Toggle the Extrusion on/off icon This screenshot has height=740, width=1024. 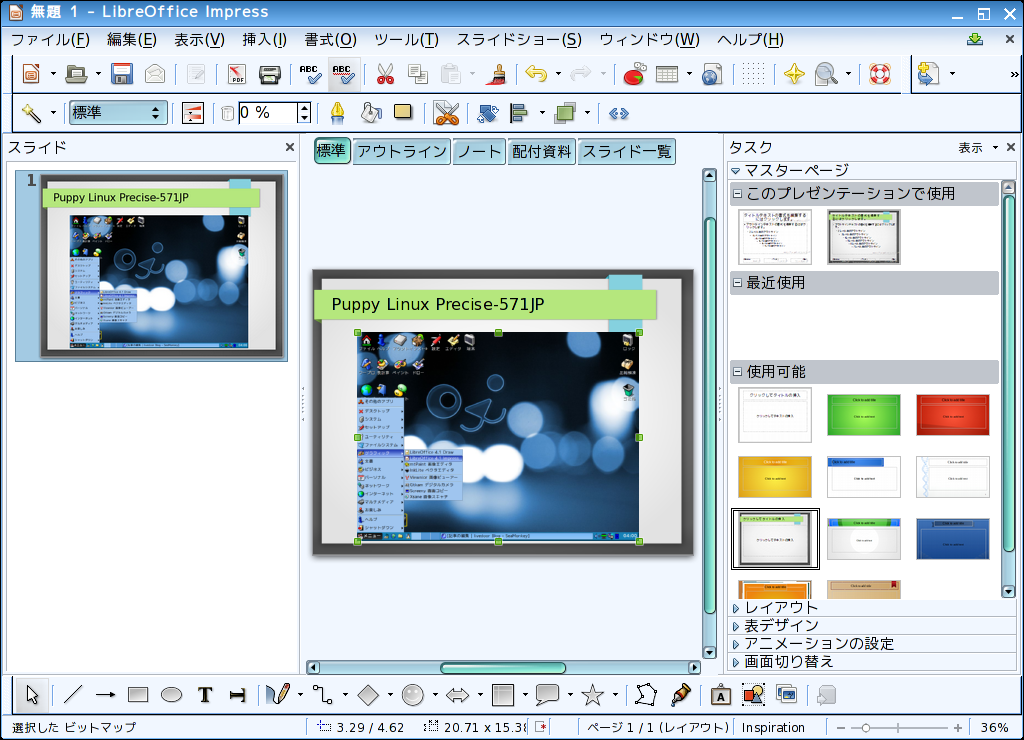coord(826,695)
